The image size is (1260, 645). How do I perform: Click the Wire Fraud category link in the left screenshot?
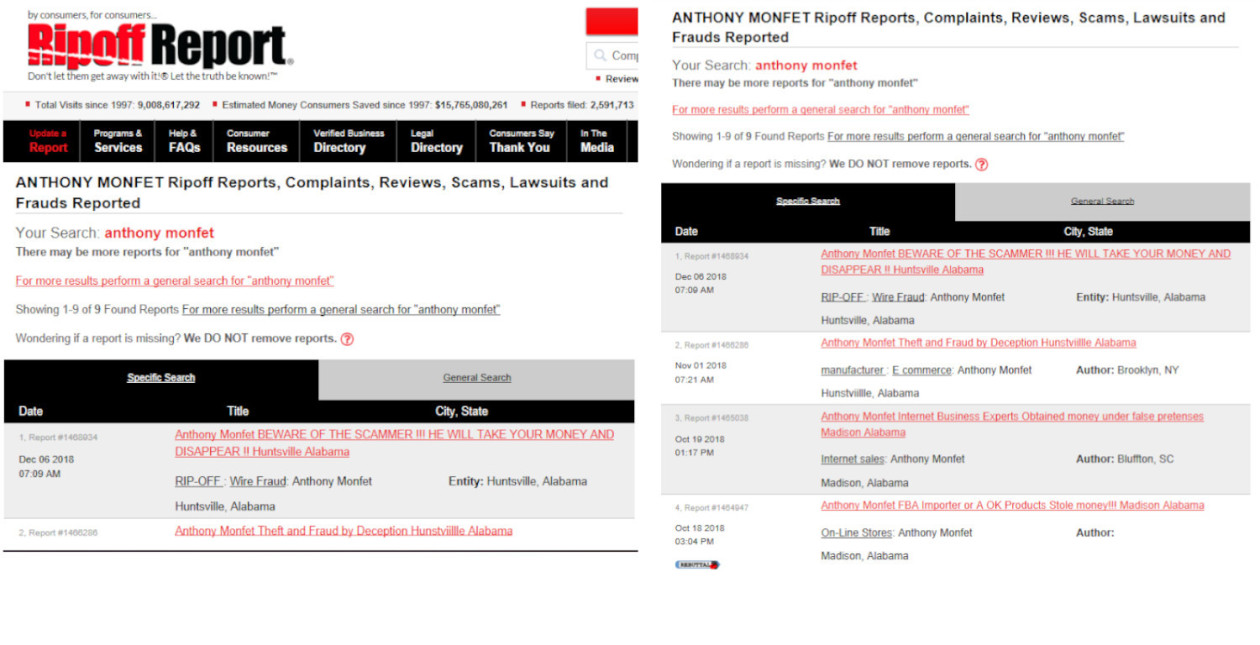tap(258, 482)
